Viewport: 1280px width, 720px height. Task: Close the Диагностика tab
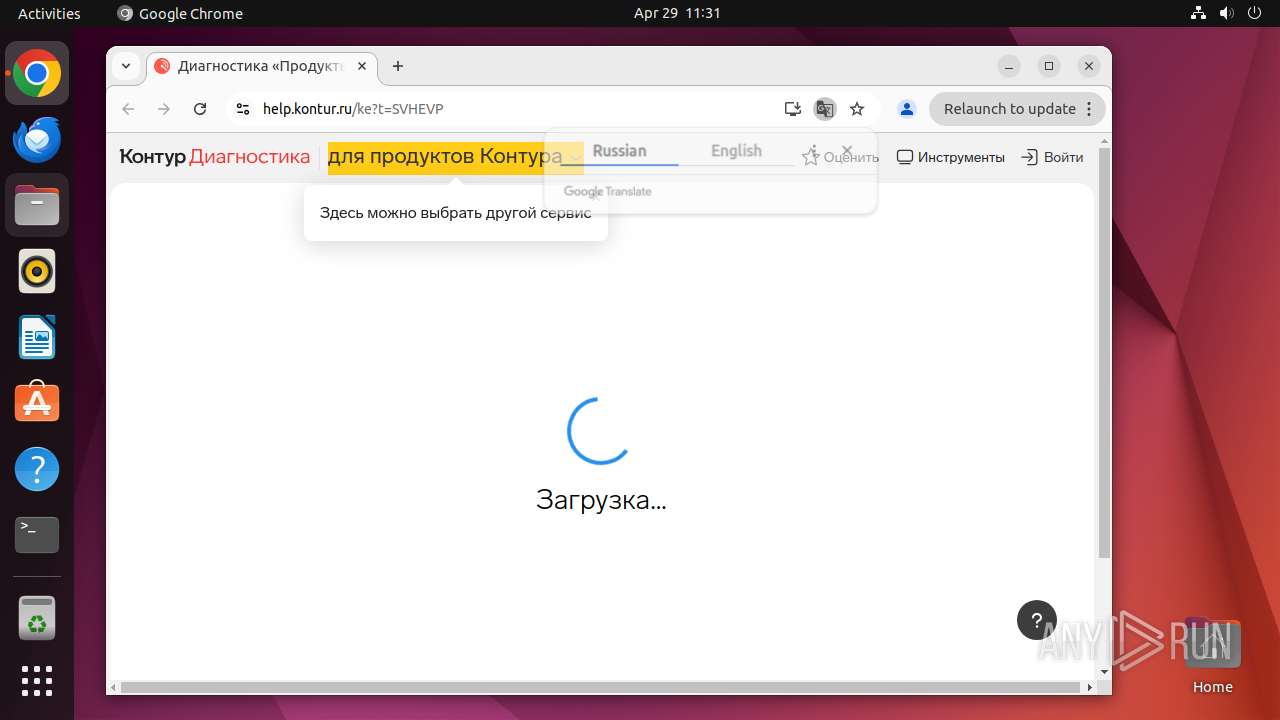click(362, 66)
